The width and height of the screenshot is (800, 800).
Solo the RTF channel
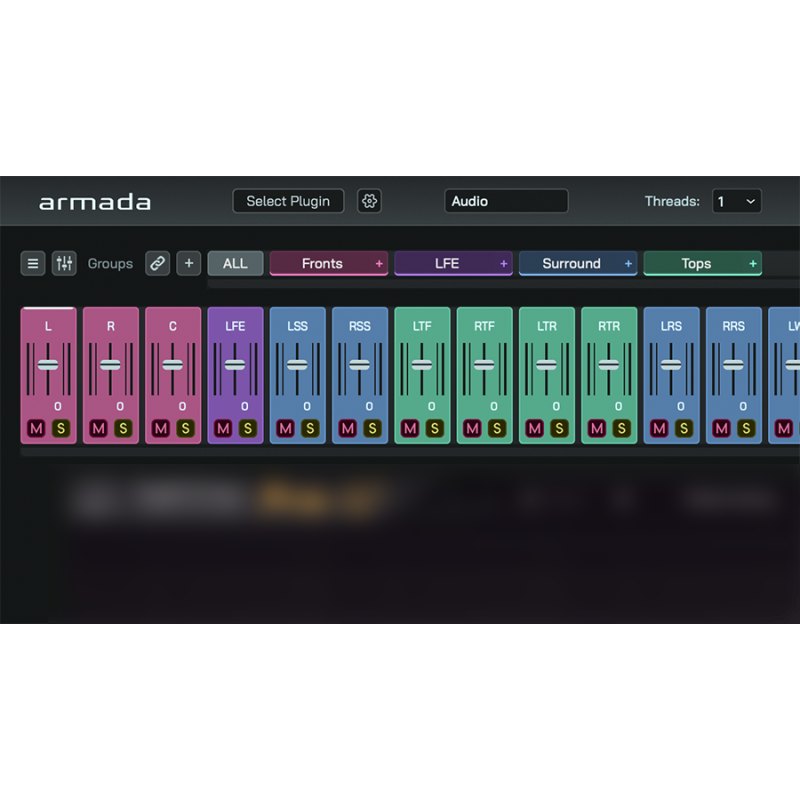pyautogui.click(x=497, y=428)
